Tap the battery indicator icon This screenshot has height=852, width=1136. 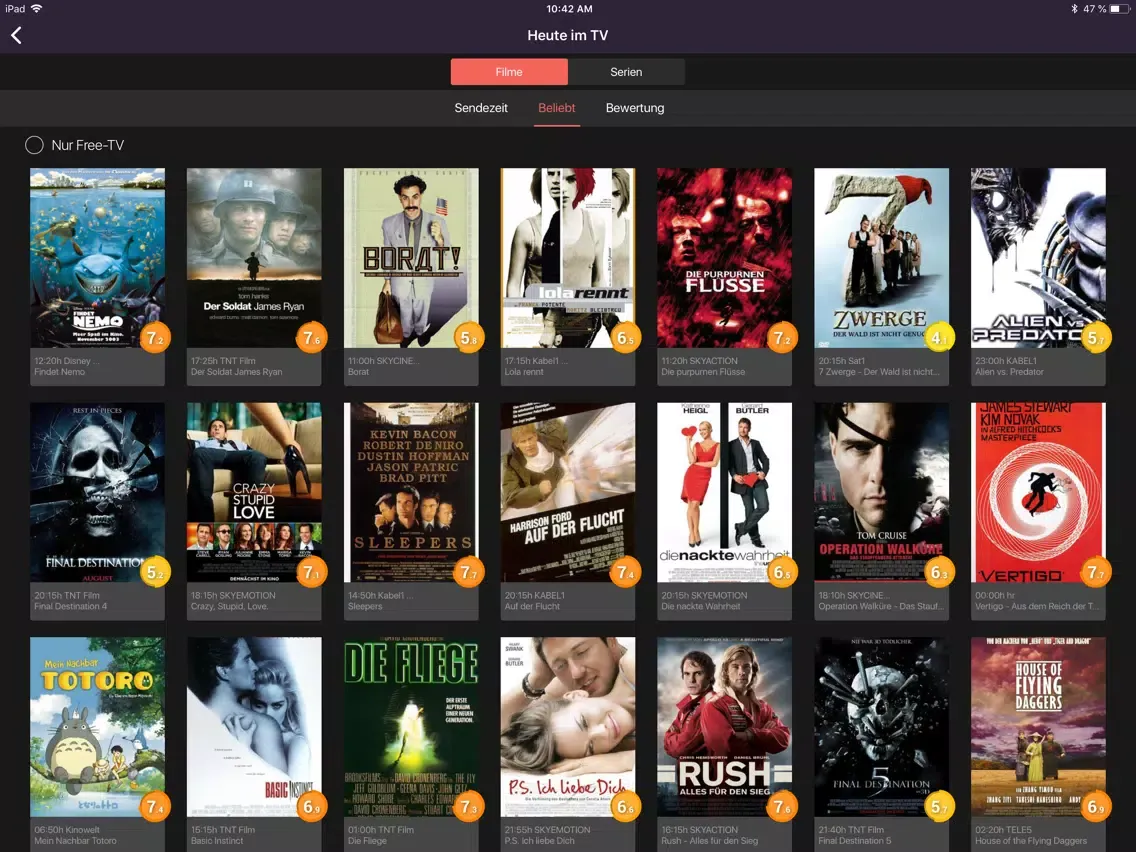(1119, 9)
